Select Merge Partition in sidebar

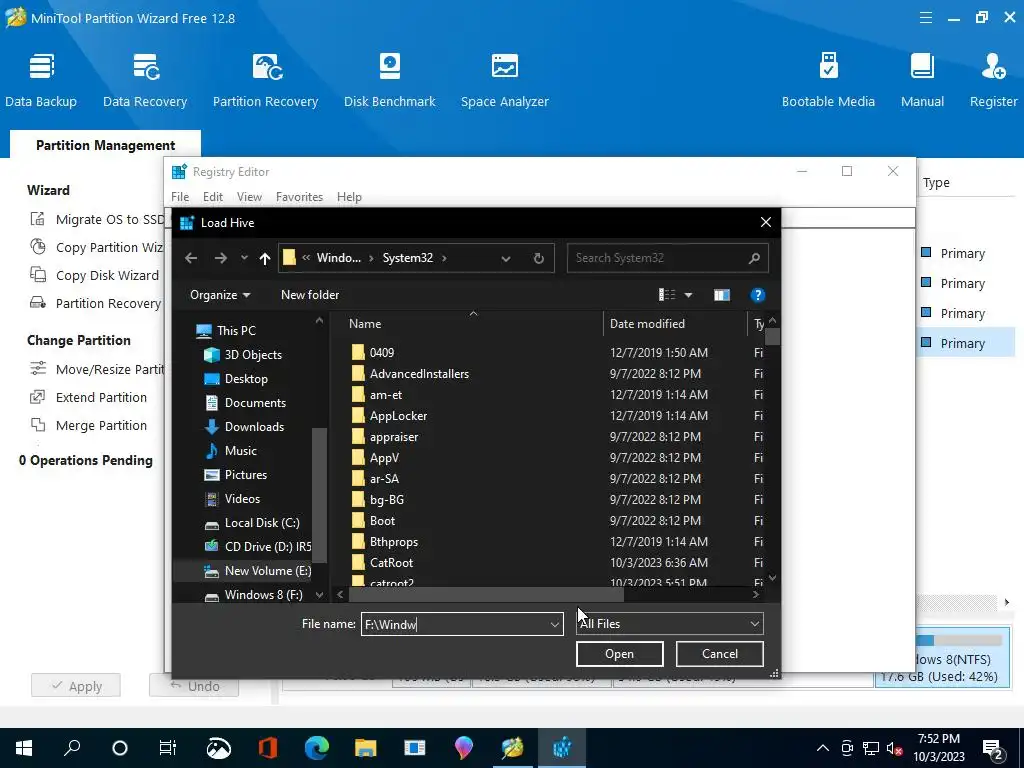89,425
